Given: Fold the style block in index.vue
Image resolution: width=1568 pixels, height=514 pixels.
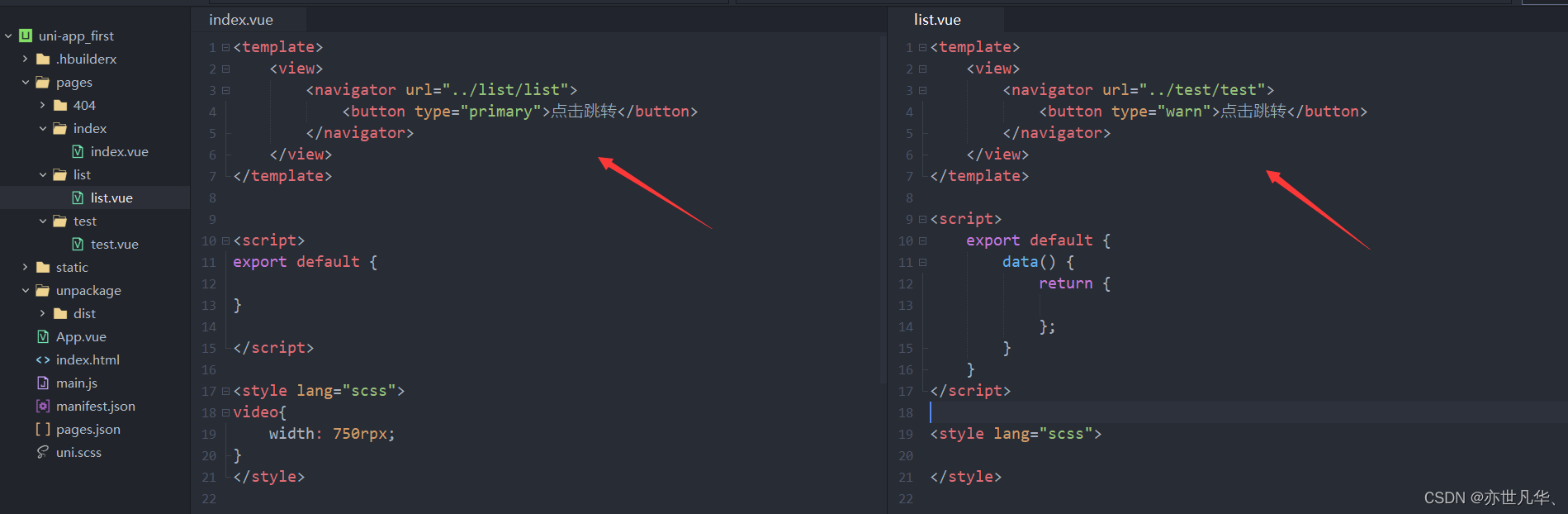Looking at the screenshot, I should [x=225, y=391].
